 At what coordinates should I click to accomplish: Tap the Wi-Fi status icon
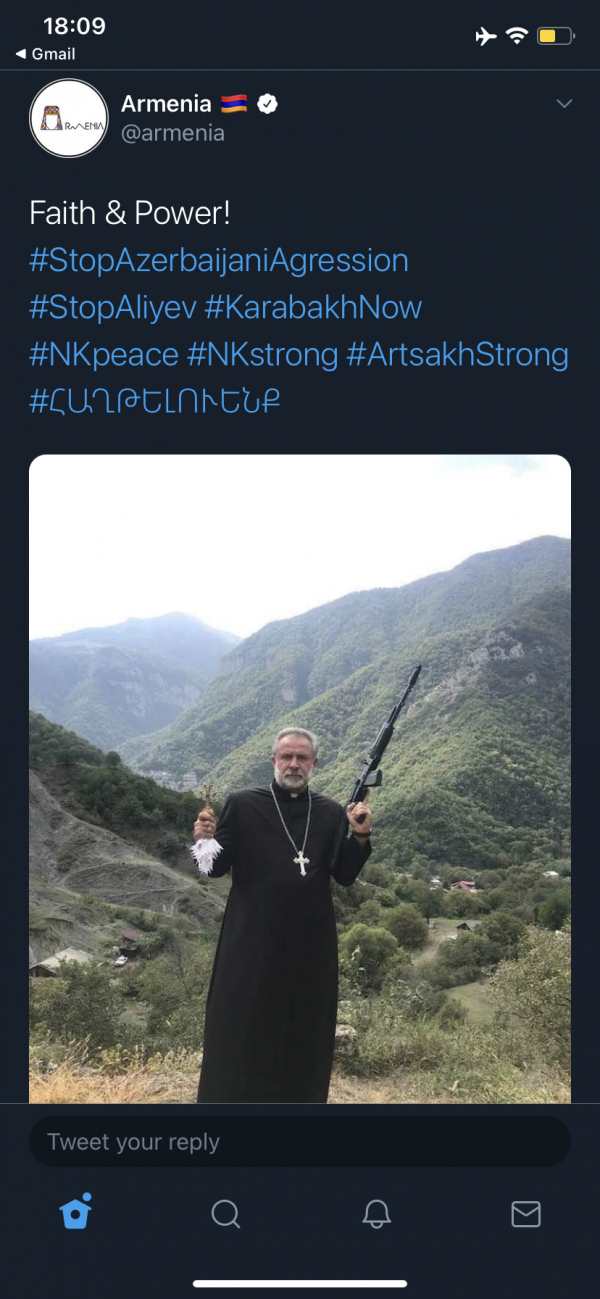click(x=517, y=37)
